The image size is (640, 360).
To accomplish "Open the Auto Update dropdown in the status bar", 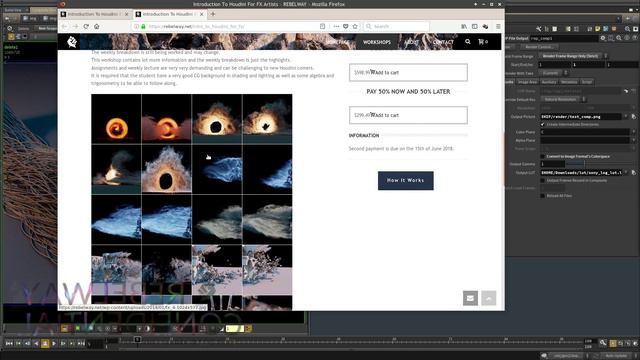I will tap(617, 356).
